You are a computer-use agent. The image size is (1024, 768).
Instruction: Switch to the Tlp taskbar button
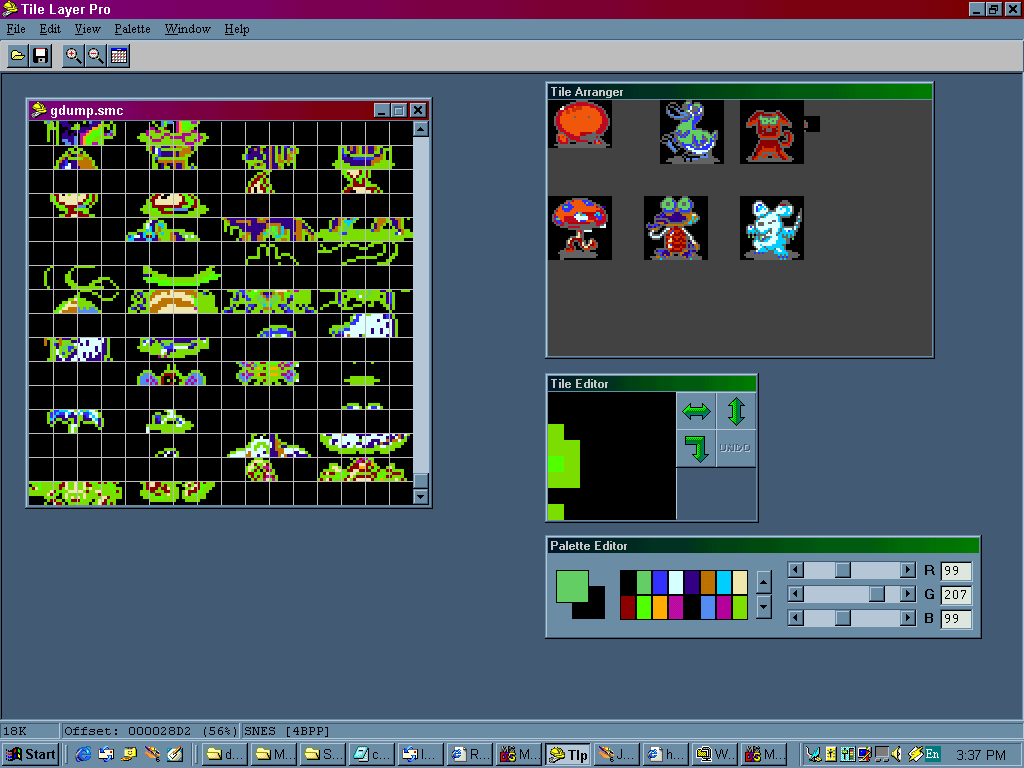pyautogui.click(x=568, y=755)
